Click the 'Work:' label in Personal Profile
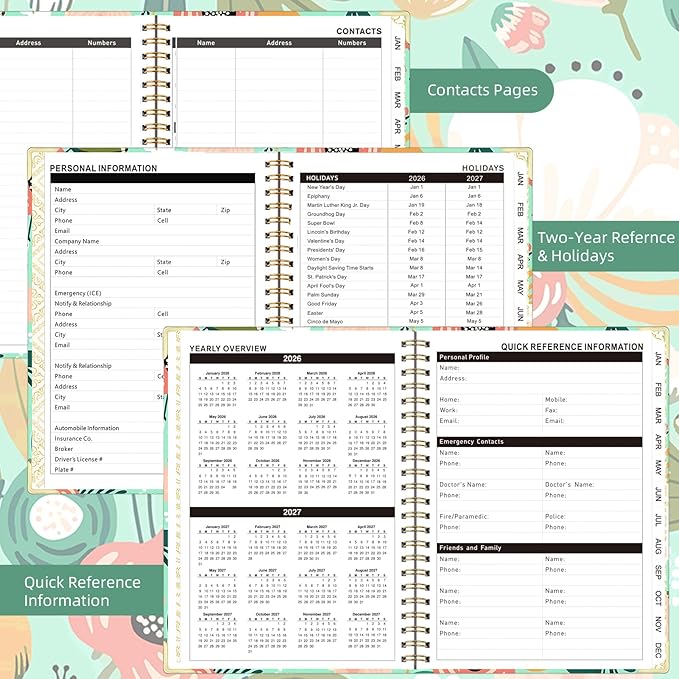679x679 pixels. (x=448, y=410)
